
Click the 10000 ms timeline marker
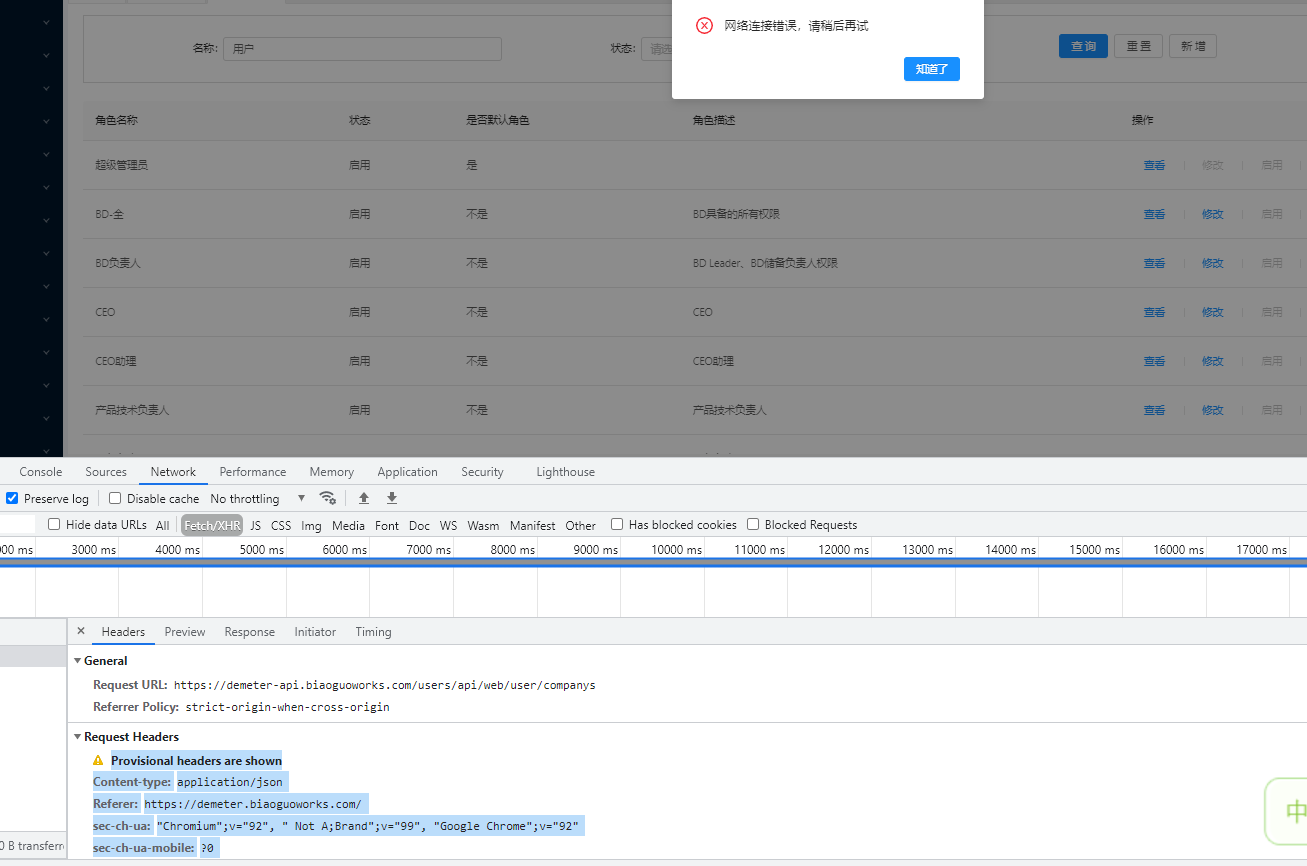pos(676,550)
